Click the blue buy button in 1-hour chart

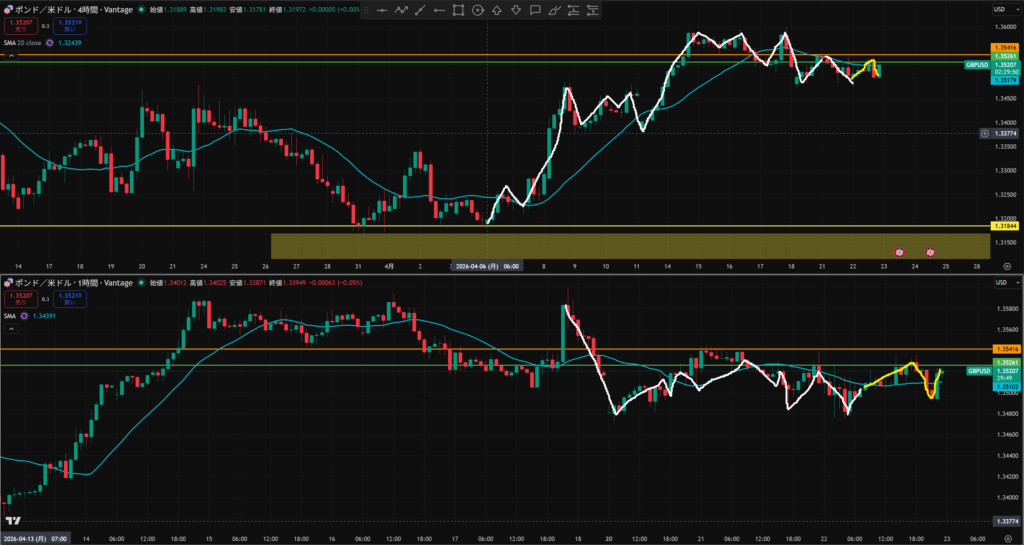coord(70,299)
